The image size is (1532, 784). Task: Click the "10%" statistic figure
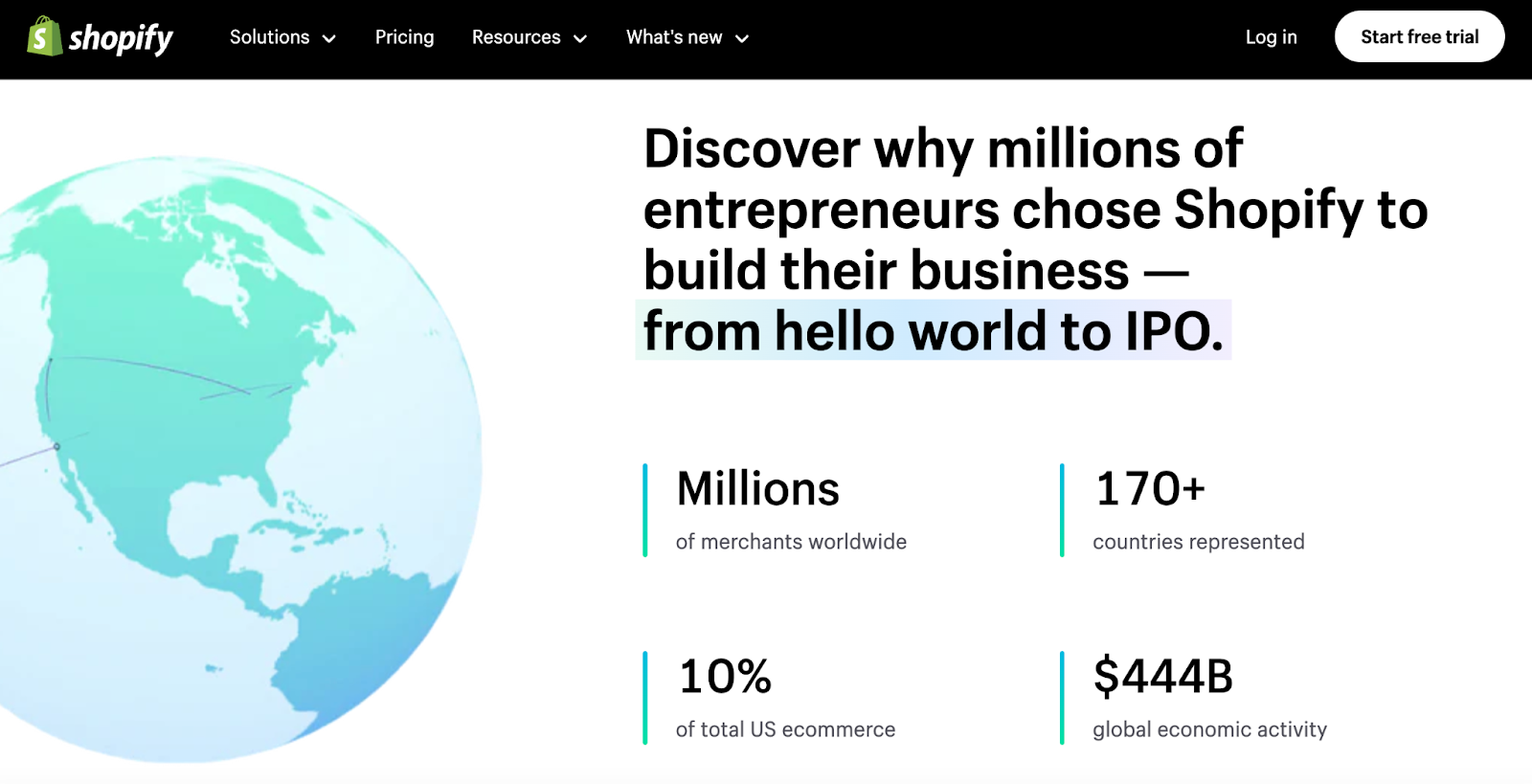725,677
